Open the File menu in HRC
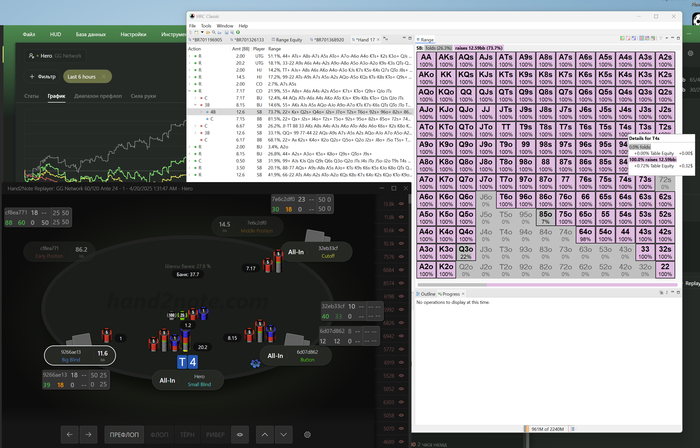Viewport: 700px width, 448px height. (x=192, y=26)
